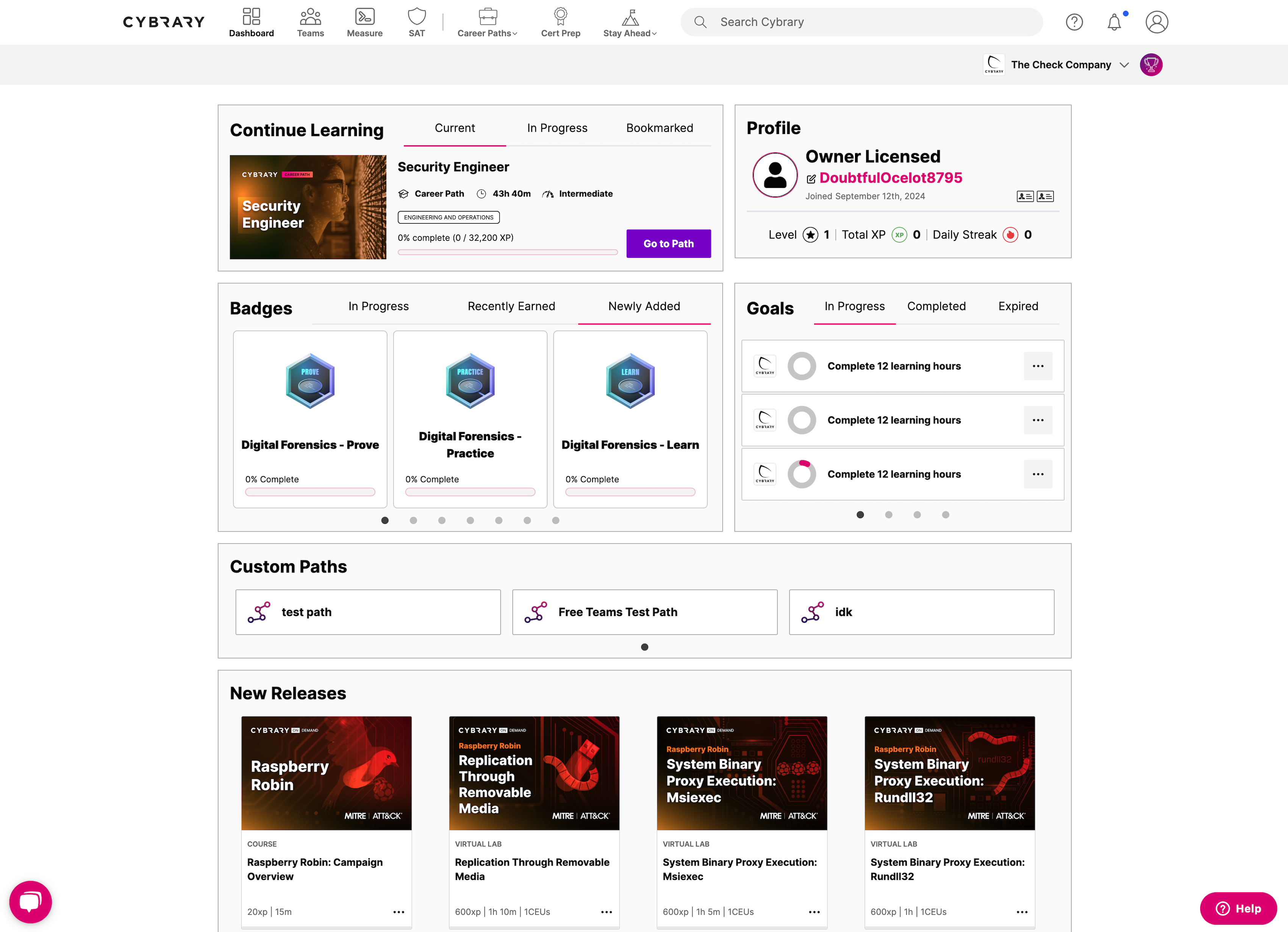Open the Security Engineer title link
Viewport: 1288px width, 932px height.
[x=453, y=167]
